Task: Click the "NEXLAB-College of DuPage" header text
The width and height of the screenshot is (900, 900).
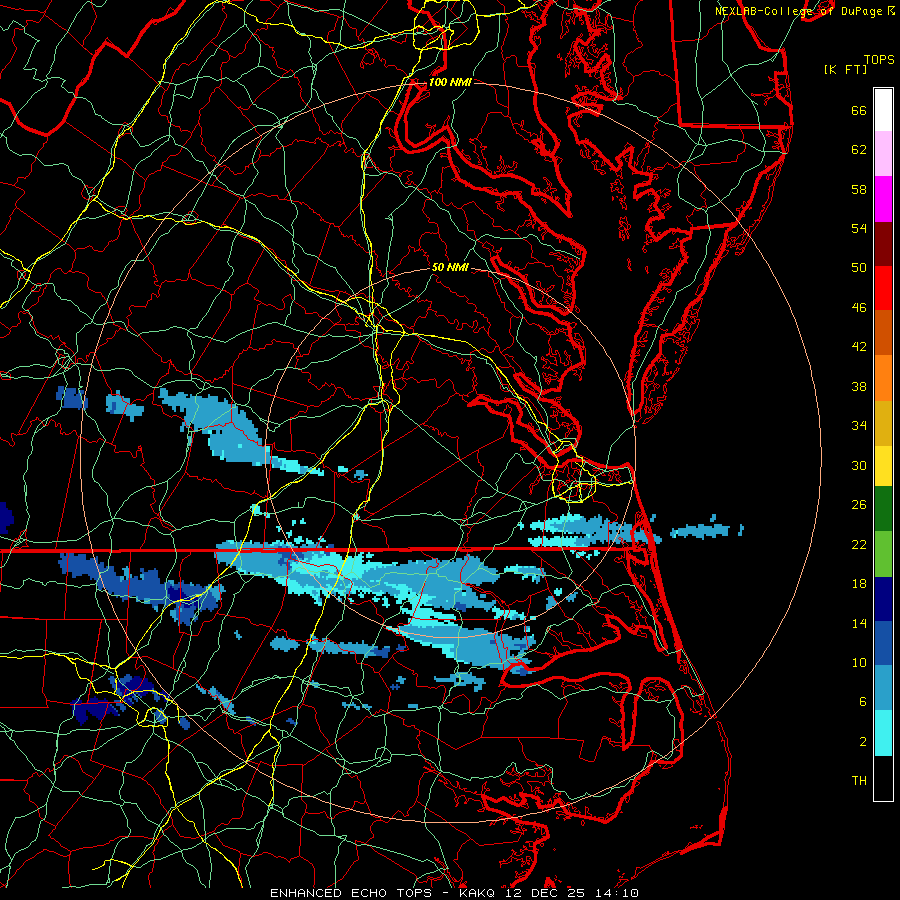Action: 798,11
